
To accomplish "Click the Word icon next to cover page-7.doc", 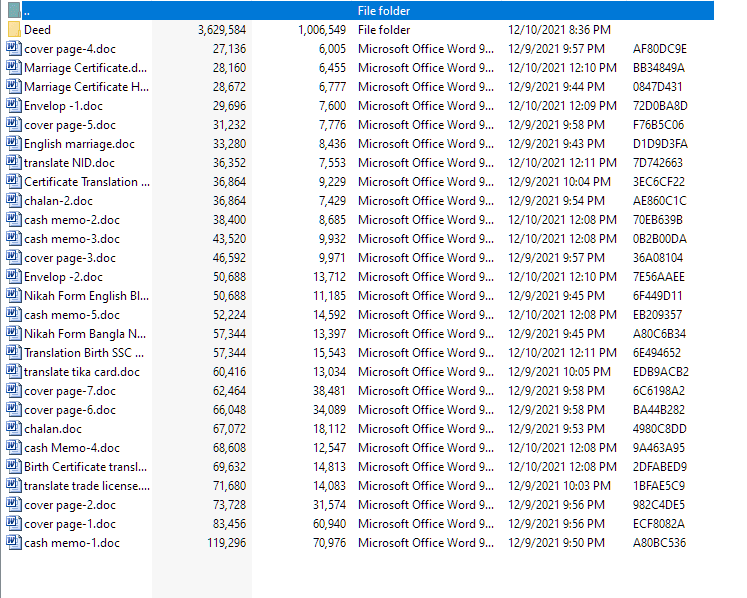I will (x=14, y=391).
